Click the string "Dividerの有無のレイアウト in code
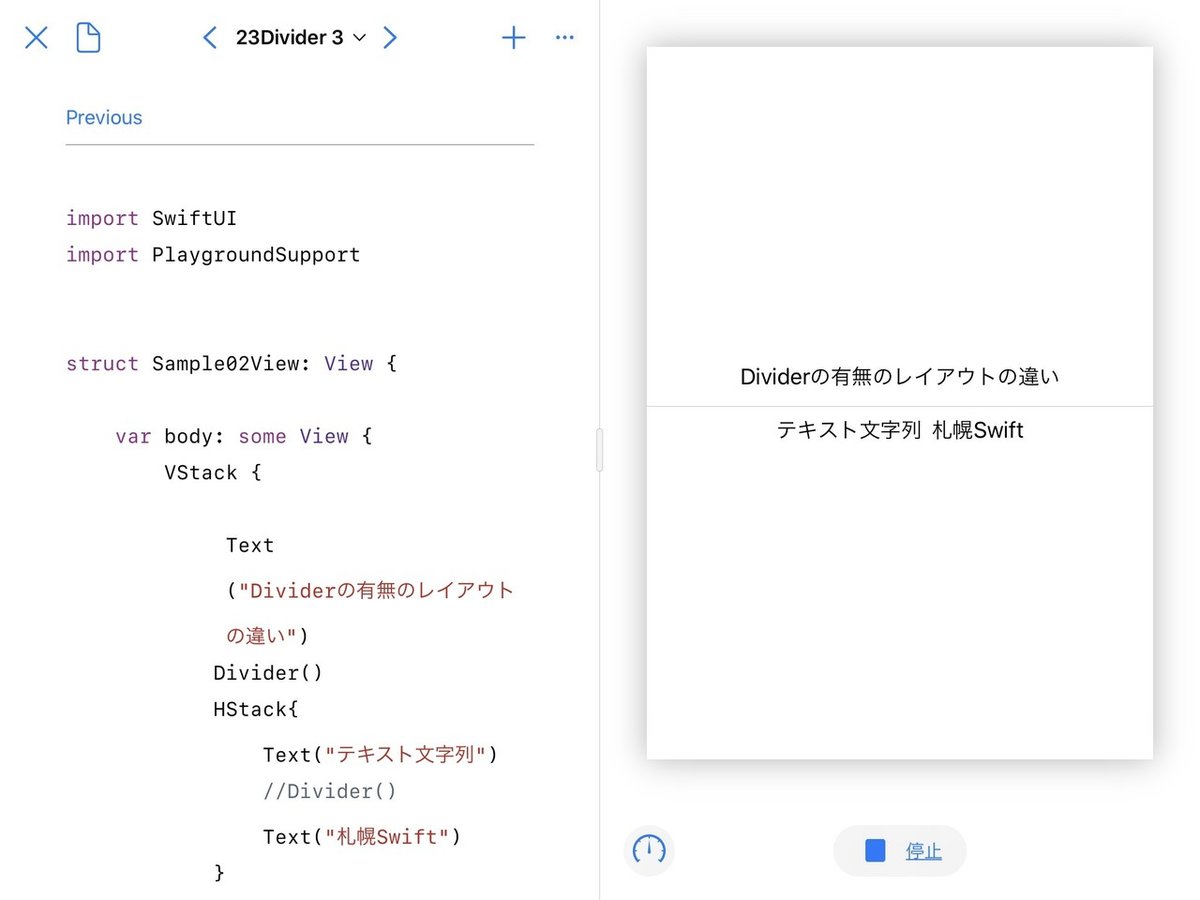The image size is (1200, 900). pos(376,591)
